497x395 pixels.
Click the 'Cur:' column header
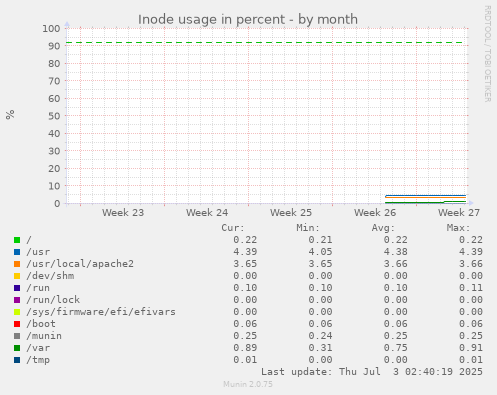click(233, 228)
